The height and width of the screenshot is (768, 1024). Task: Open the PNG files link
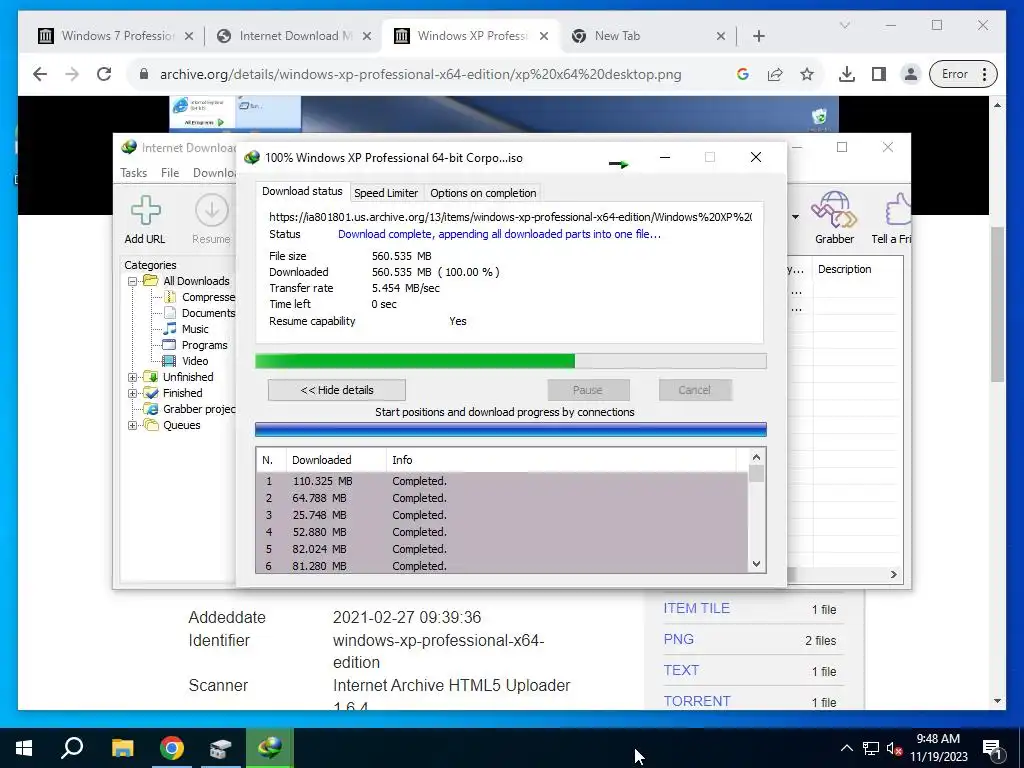[x=679, y=639]
